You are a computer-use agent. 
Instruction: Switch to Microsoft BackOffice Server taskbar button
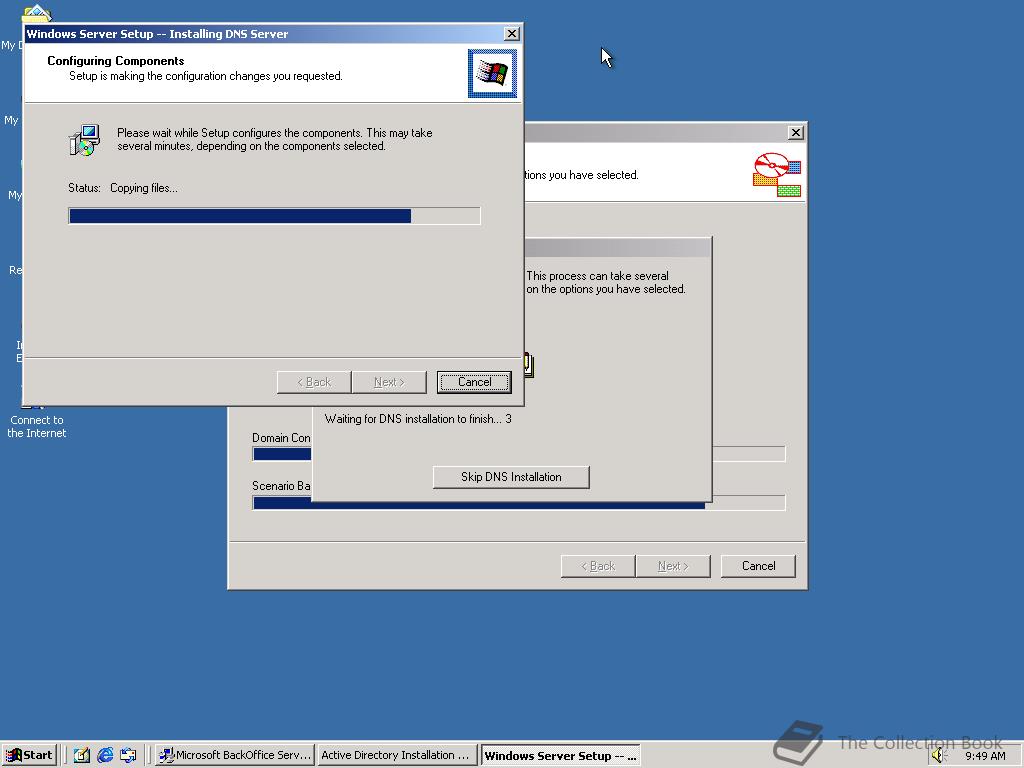[x=235, y=755]
